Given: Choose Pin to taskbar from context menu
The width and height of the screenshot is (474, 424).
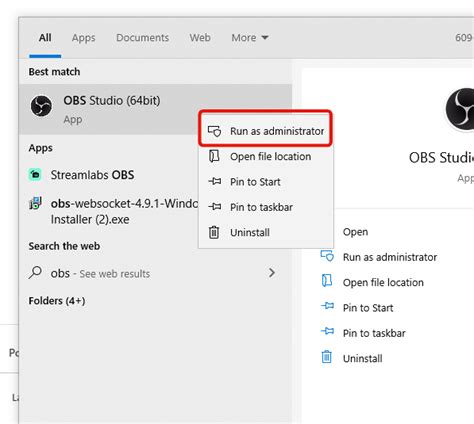Looking at the screenshot, I should pos(266,207).
